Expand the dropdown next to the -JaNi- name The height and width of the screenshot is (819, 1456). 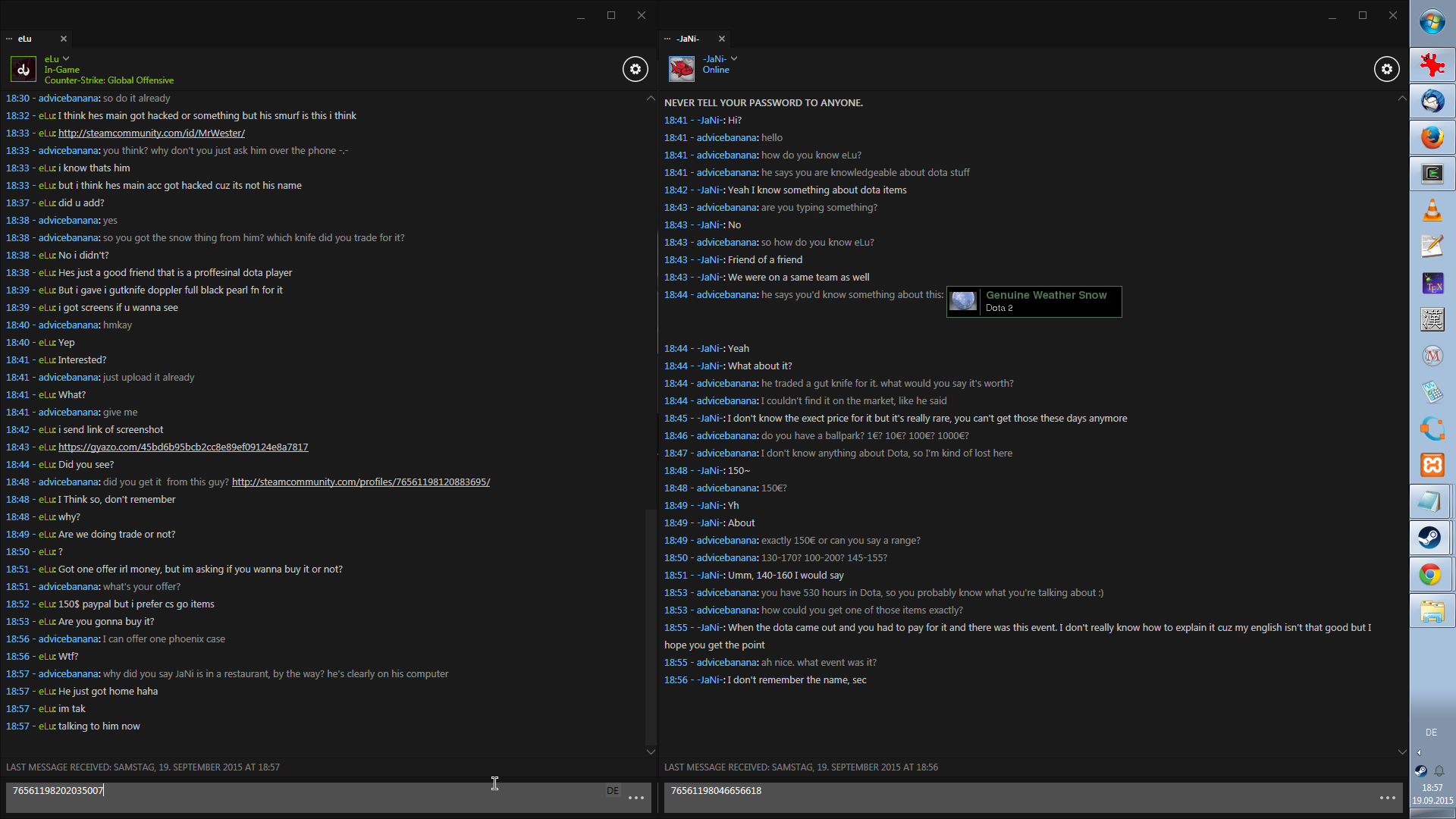click(x=734, y=58)
